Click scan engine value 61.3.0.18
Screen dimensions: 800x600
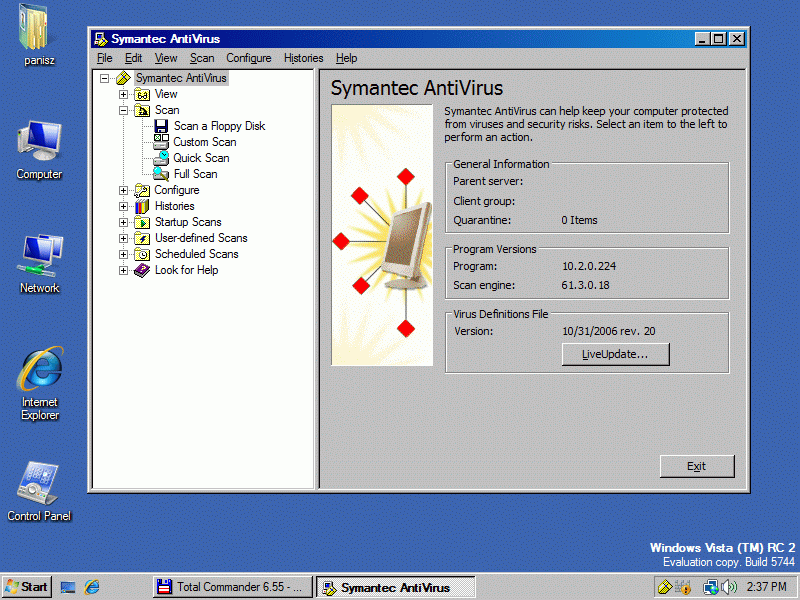pyautogui.click(x=585, y=285)
